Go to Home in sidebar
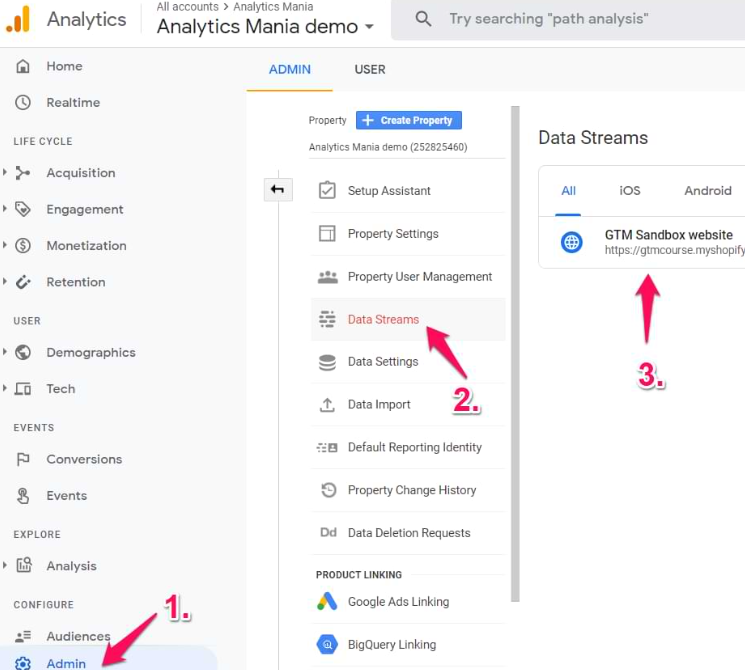Image resolution: width=752 pixels, height=670 pixels. 64,66
